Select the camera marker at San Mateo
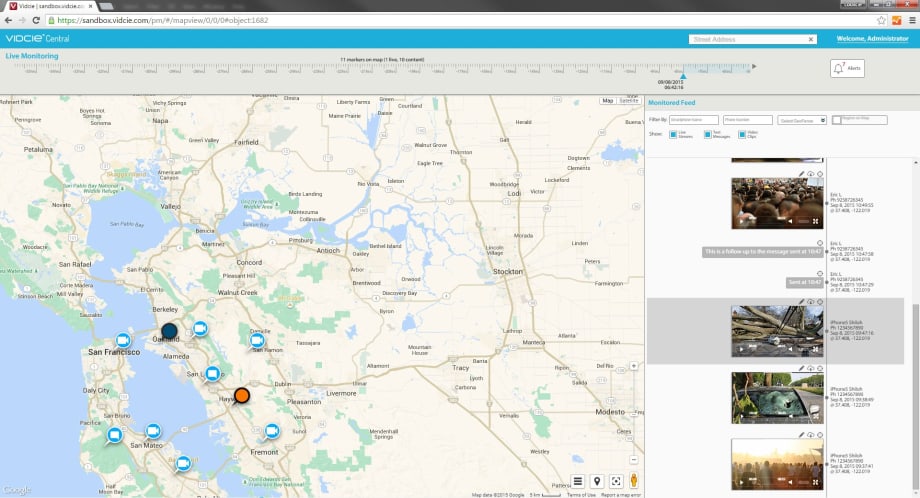 (x=153, y=431)
